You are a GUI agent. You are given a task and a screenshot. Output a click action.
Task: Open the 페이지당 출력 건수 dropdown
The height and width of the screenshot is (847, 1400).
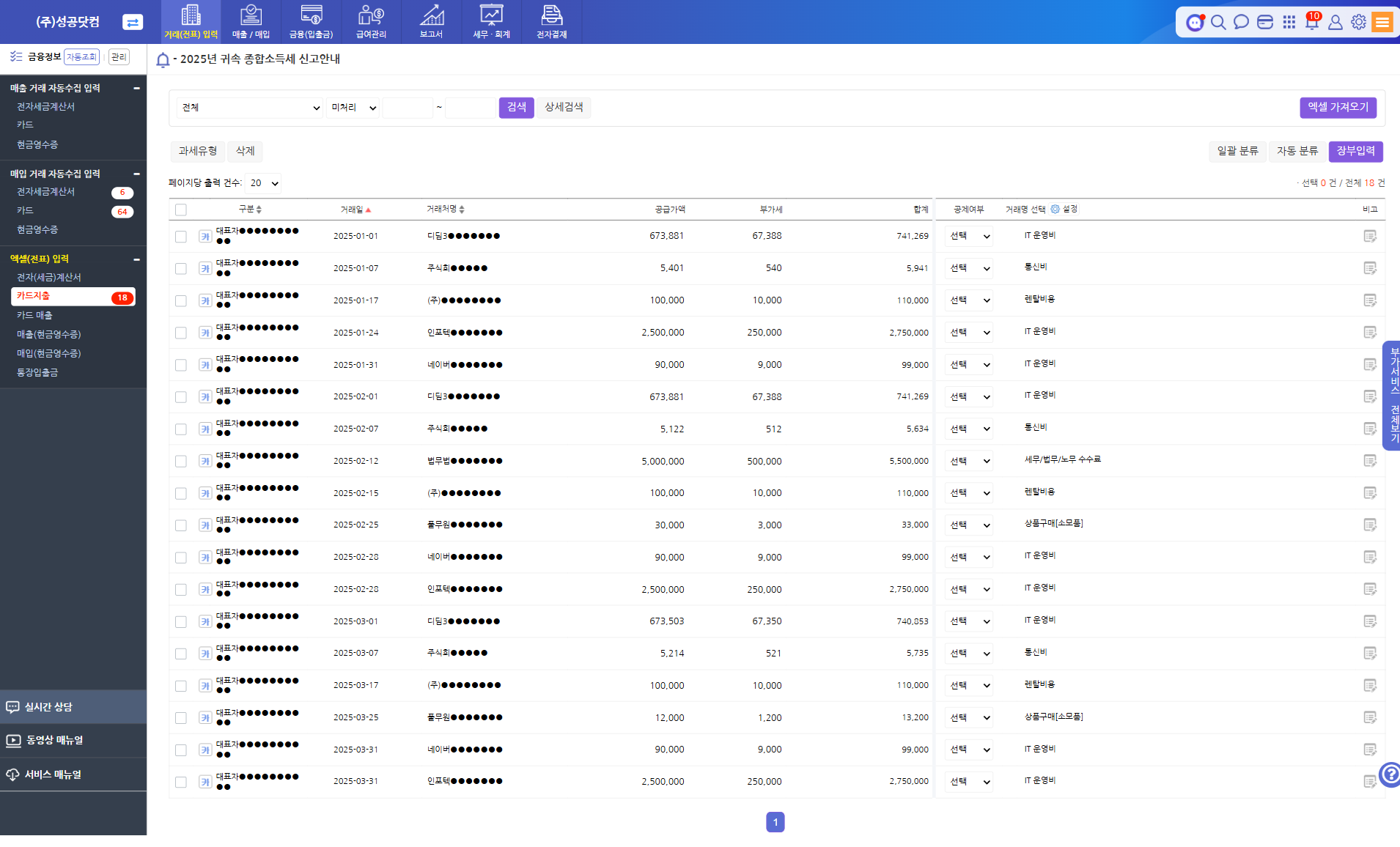pos(263,183)
